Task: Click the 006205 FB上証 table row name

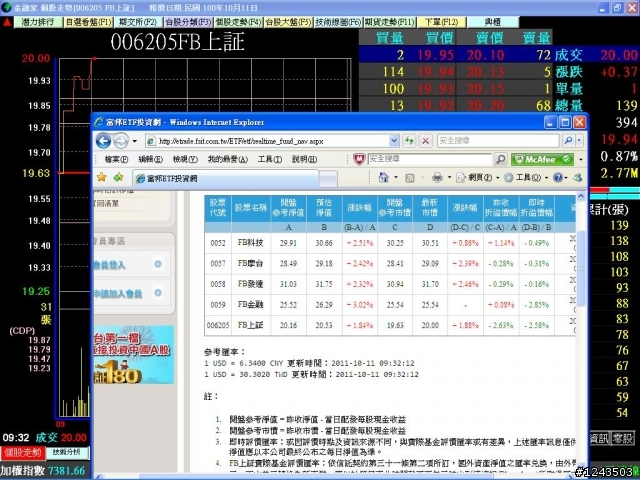Action: click(250, 325)
